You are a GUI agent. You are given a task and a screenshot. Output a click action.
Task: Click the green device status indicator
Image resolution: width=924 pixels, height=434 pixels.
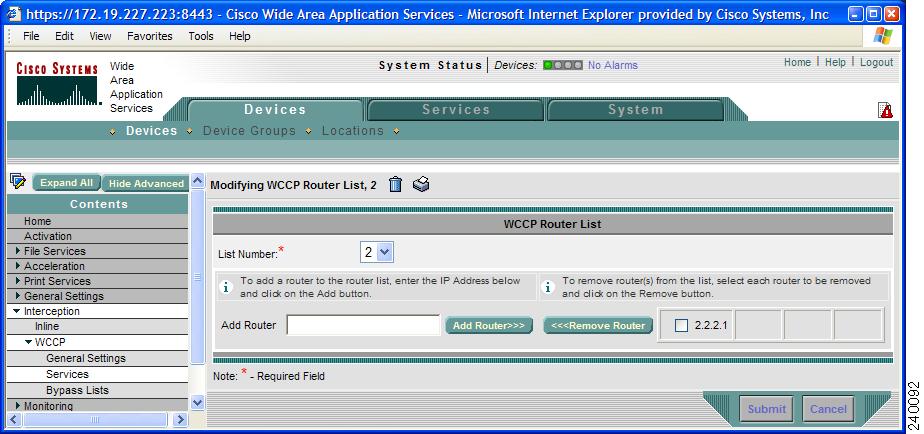click(x=547, y=65)
